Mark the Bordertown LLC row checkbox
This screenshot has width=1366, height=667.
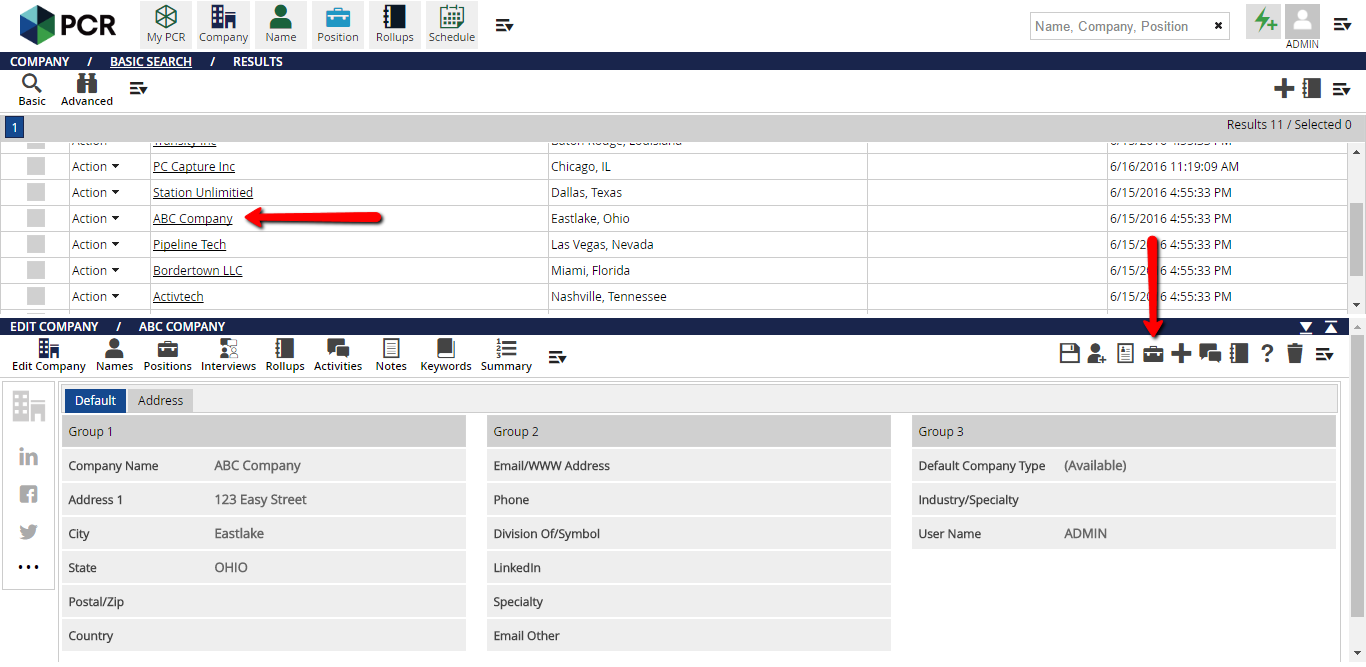coord(36,270)
